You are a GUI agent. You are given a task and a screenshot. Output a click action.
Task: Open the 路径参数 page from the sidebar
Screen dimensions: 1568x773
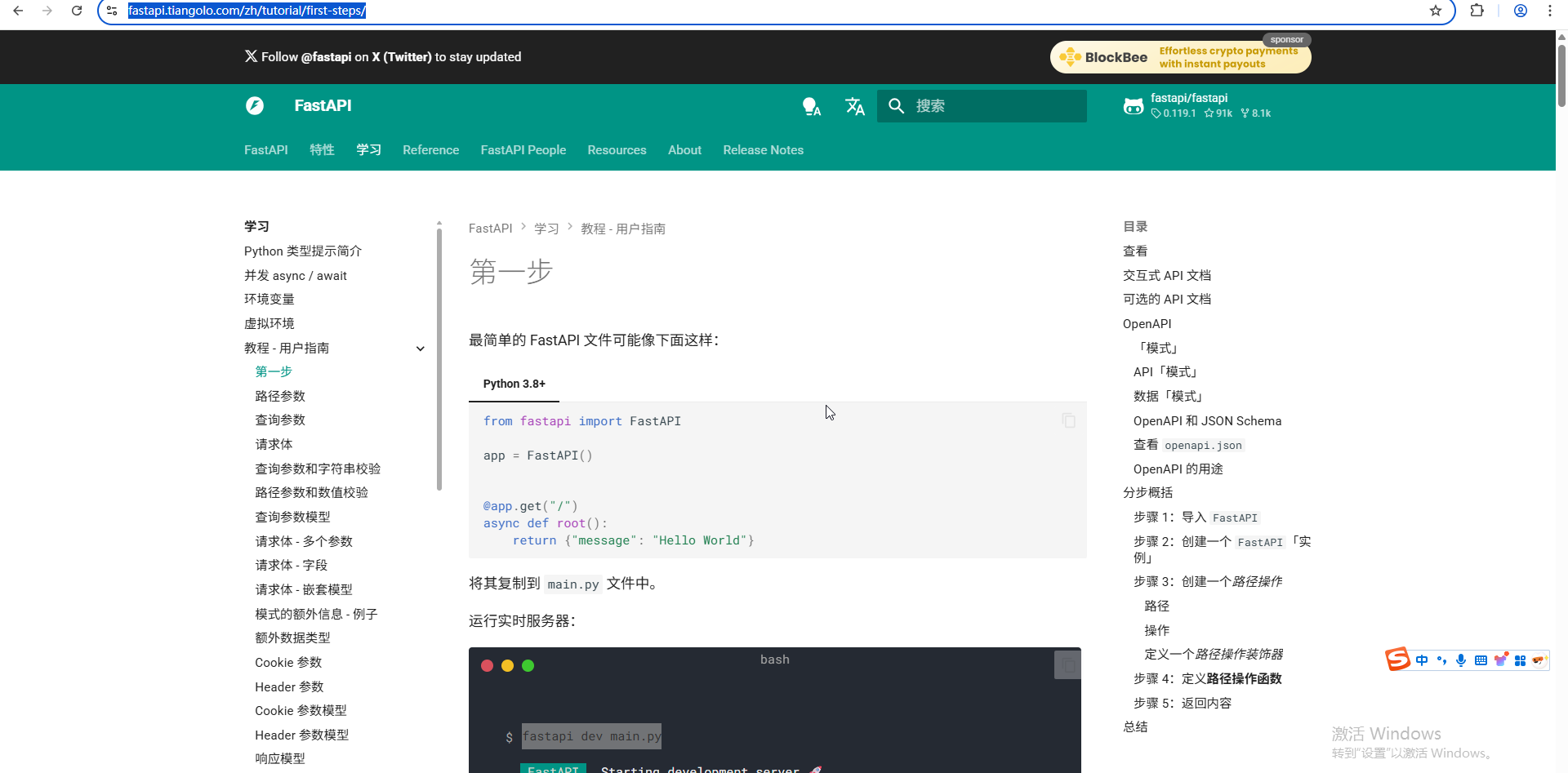[x=280, y=396]
